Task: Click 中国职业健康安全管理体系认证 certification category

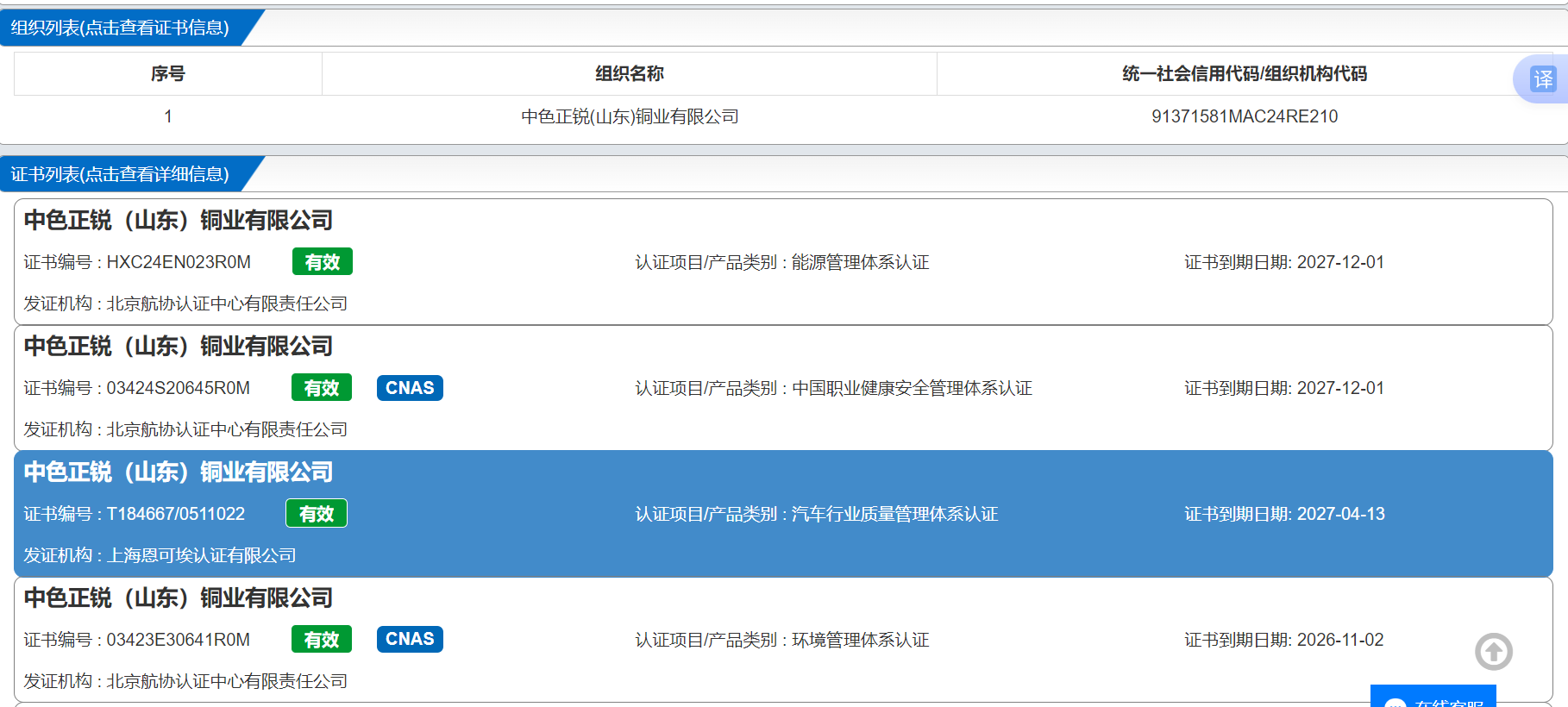Action: click(x=913, y=388)
